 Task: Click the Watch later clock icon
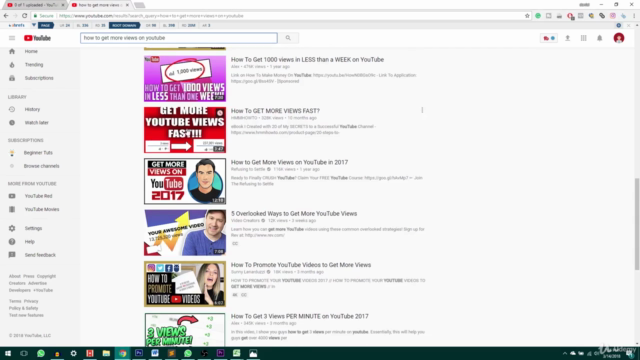(x=12, y=122)
